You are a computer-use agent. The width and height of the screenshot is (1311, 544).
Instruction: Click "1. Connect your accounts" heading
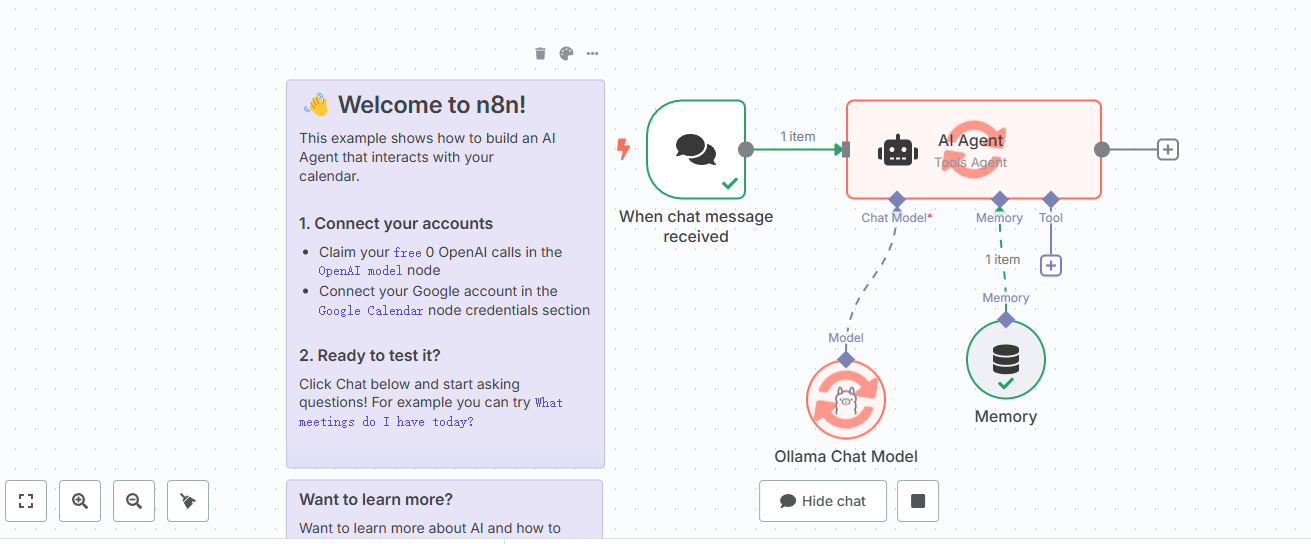click(x=396, y=224)
